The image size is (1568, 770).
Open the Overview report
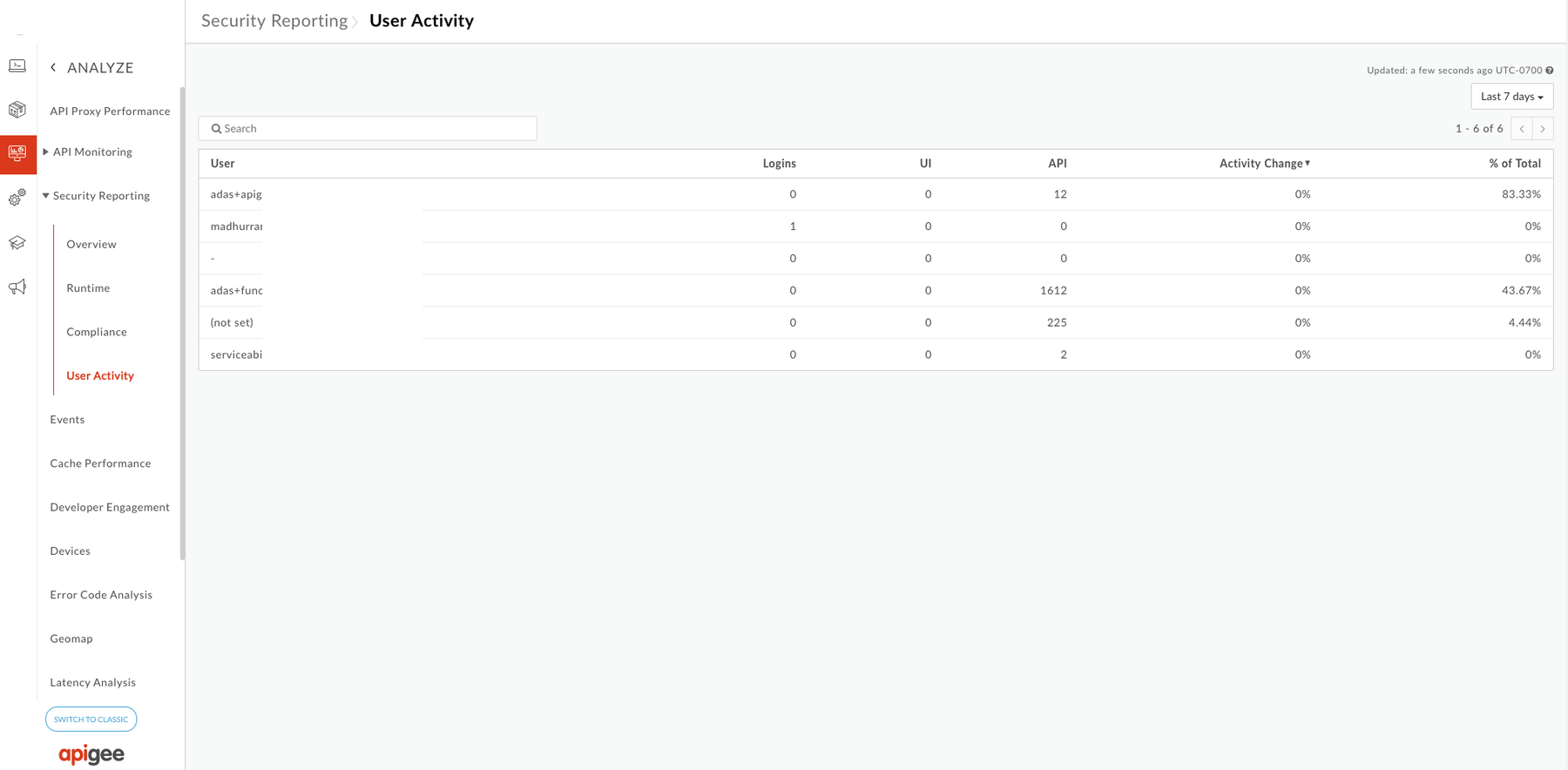(x=91, y=245)
